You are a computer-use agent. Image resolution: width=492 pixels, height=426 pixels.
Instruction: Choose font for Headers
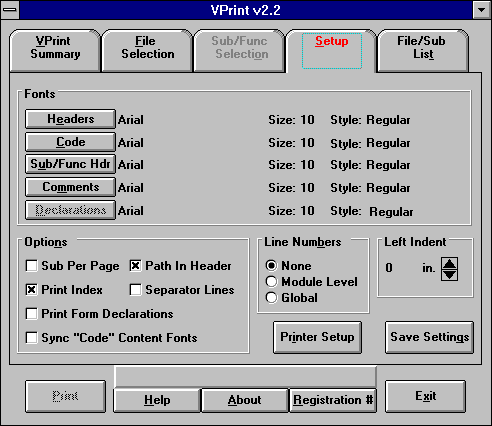(x=70, y=119)
